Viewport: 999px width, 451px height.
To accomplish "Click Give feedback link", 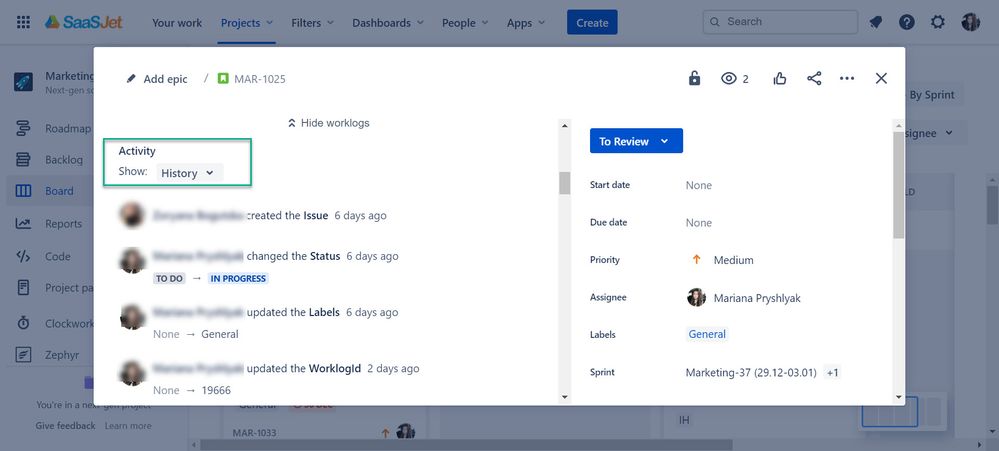I will pyautogui.click(x=66, y=426).
